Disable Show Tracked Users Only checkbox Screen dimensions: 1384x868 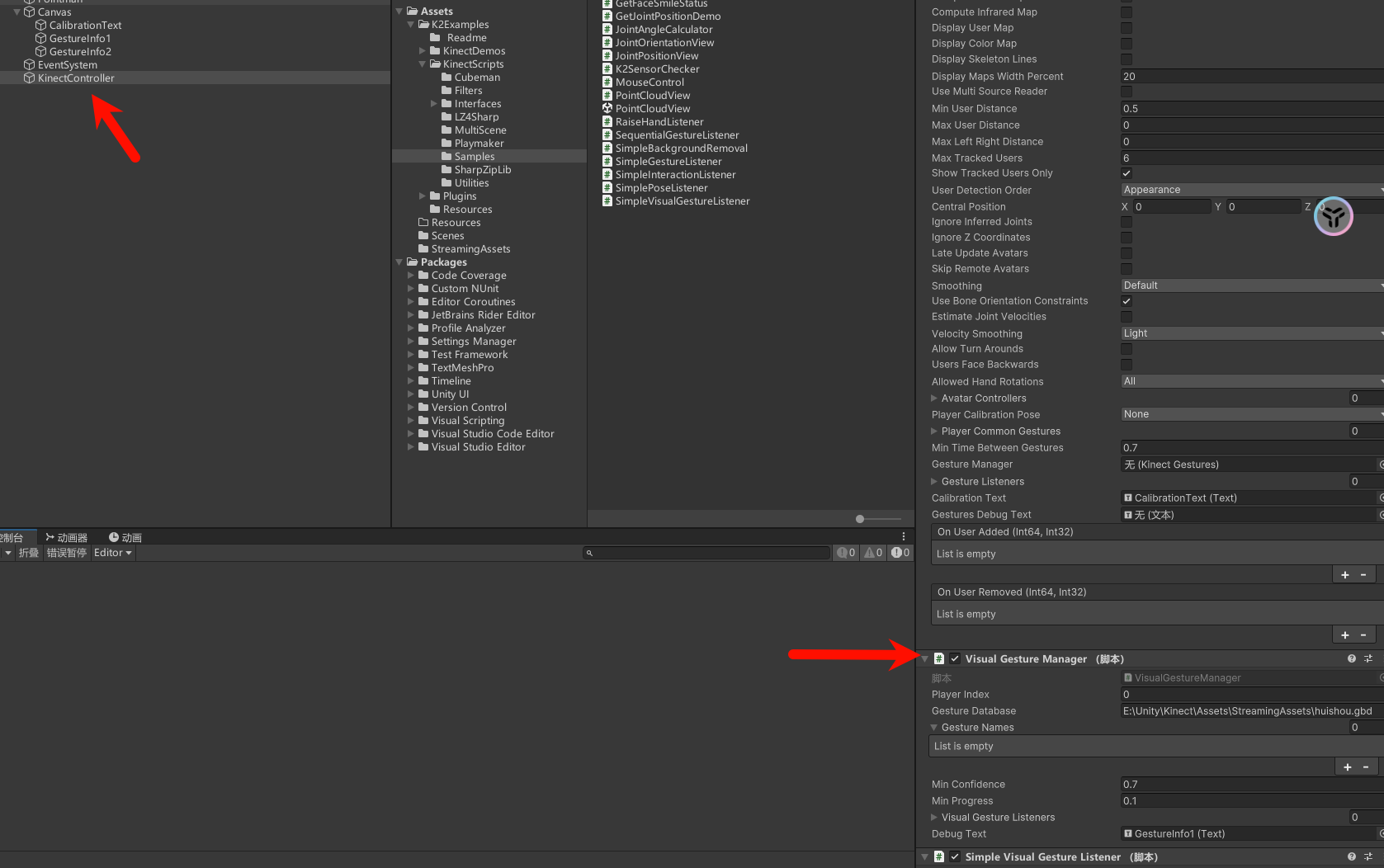[x=1127, y=173]
